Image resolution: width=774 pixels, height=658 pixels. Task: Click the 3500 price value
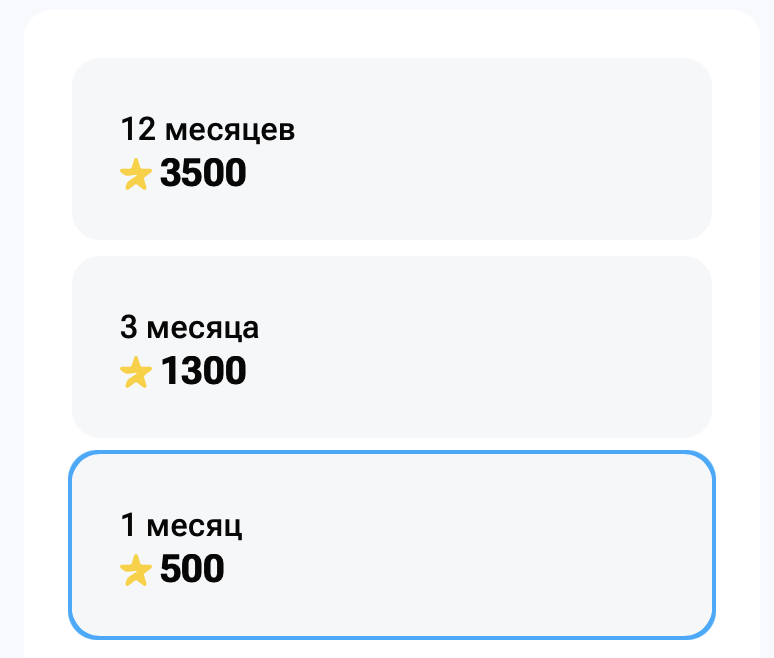pyautogui.click(x=203, y=174)
